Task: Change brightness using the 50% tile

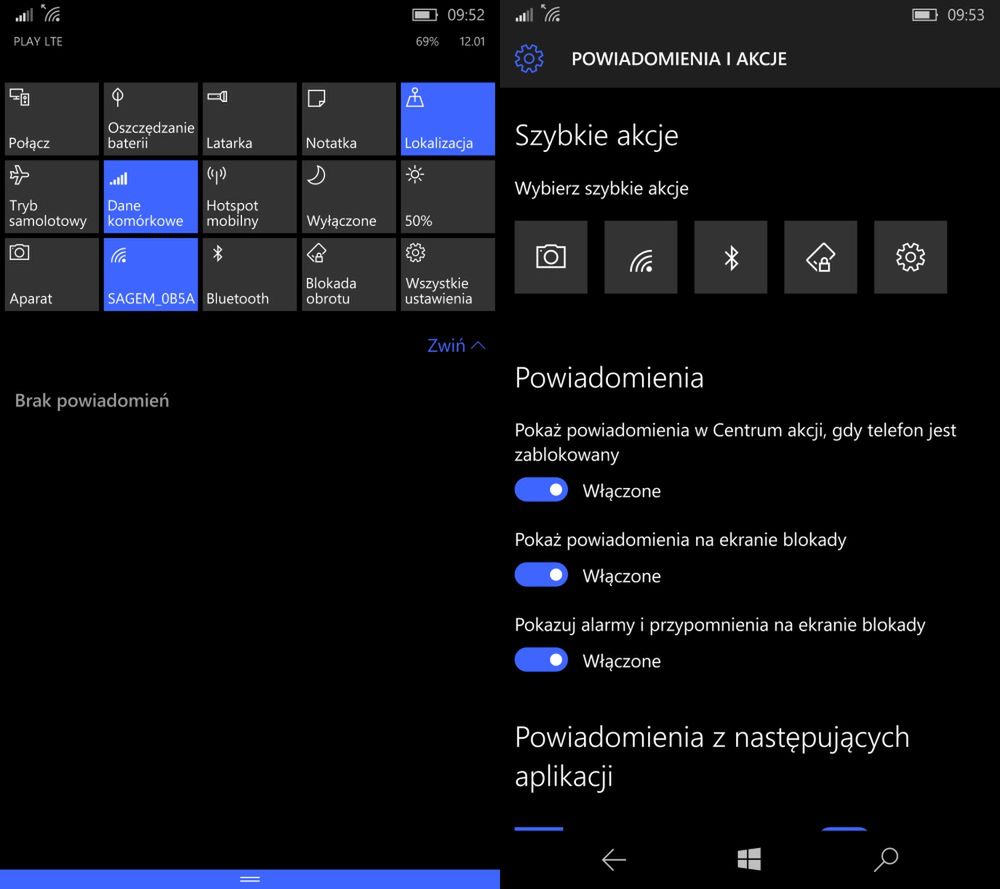Action: [448, 196]
